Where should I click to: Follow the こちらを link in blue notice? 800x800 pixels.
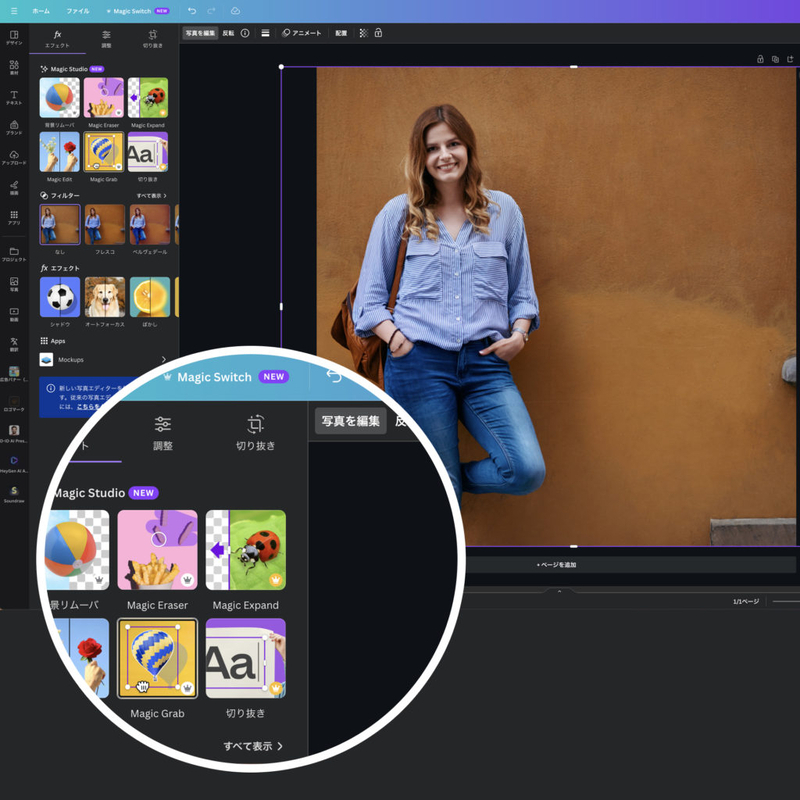tap(89, 407)
